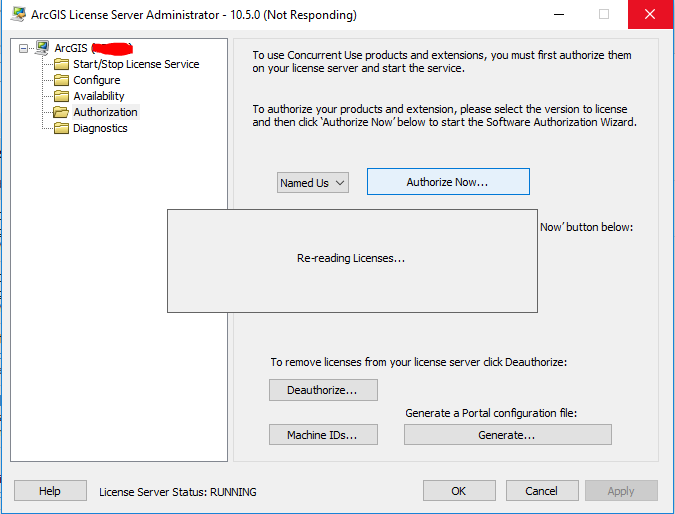
Task: Click the Availability folder icon
Action: tap(61, 96)
